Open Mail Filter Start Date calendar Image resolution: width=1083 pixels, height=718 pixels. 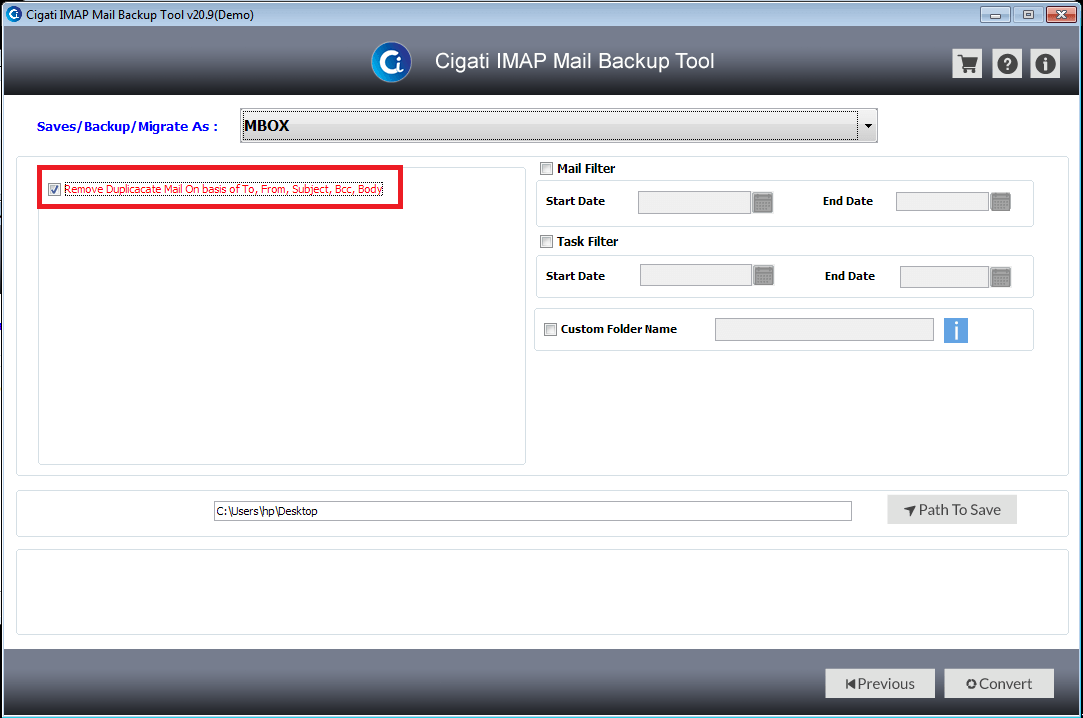pyautogui.click(x=763, y=202)
